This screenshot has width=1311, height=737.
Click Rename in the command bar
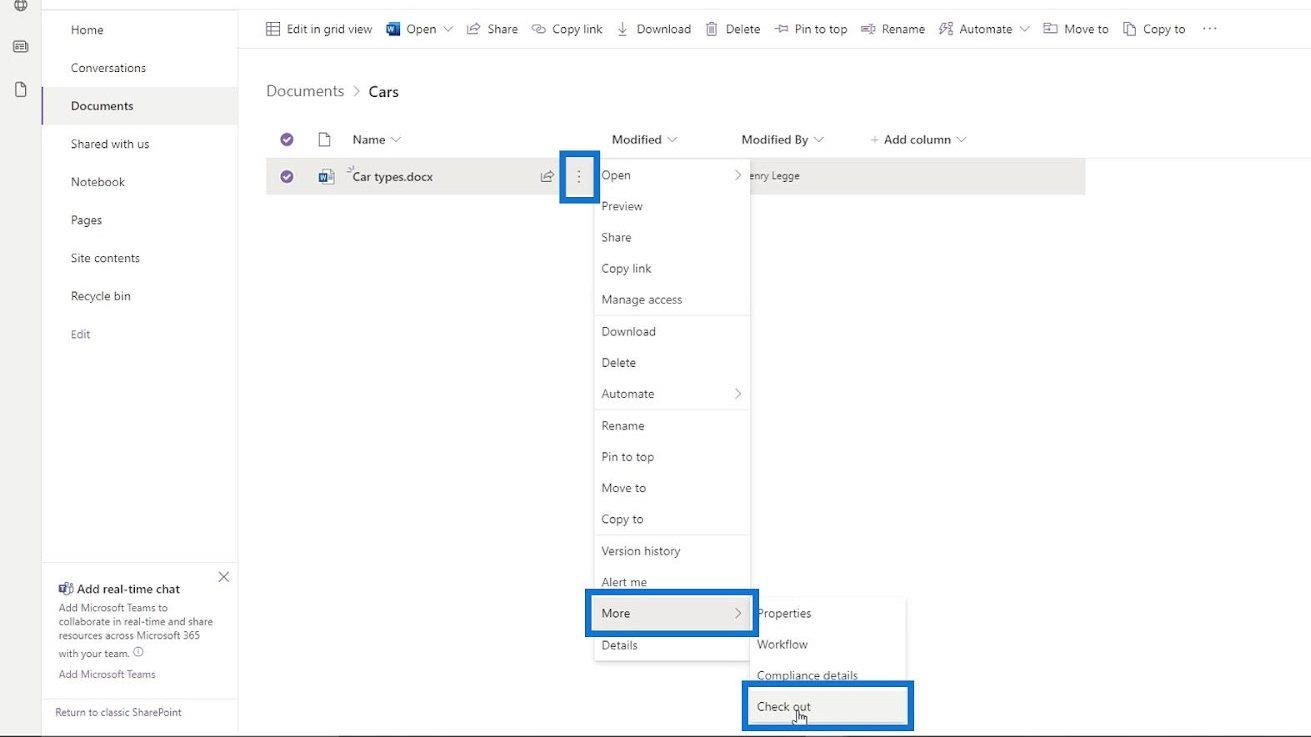click(892, 29)
